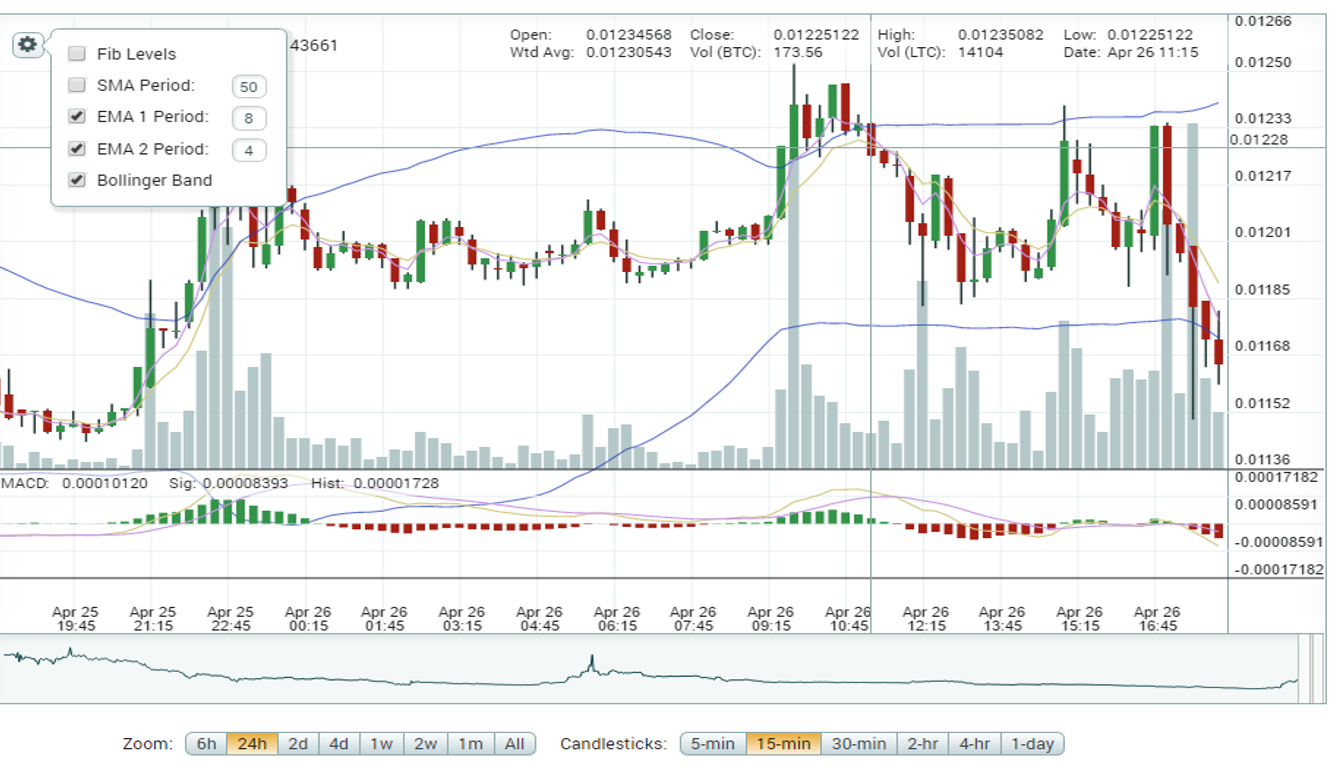The image size is (1336, 770).
Task: Click the Wtd Avg value 0.01230543
Action: (629, 52)
